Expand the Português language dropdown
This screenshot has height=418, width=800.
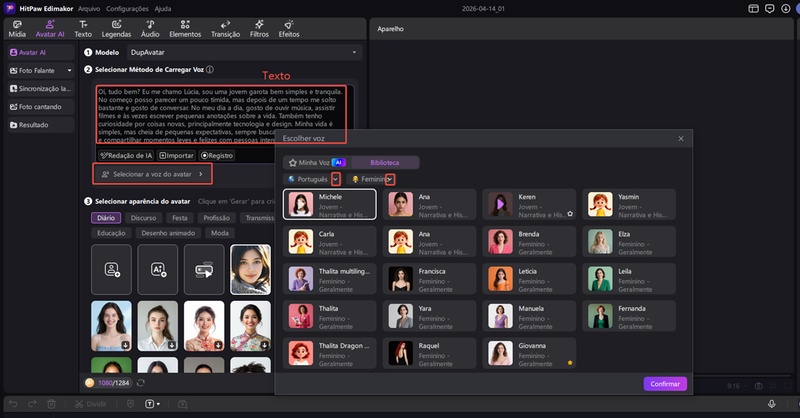[336, 179]
